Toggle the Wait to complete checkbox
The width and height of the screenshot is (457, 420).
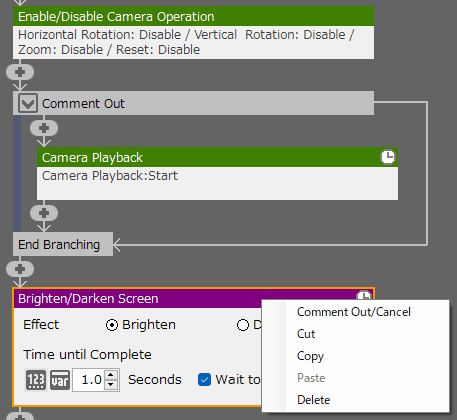click(x=204, y=379)
